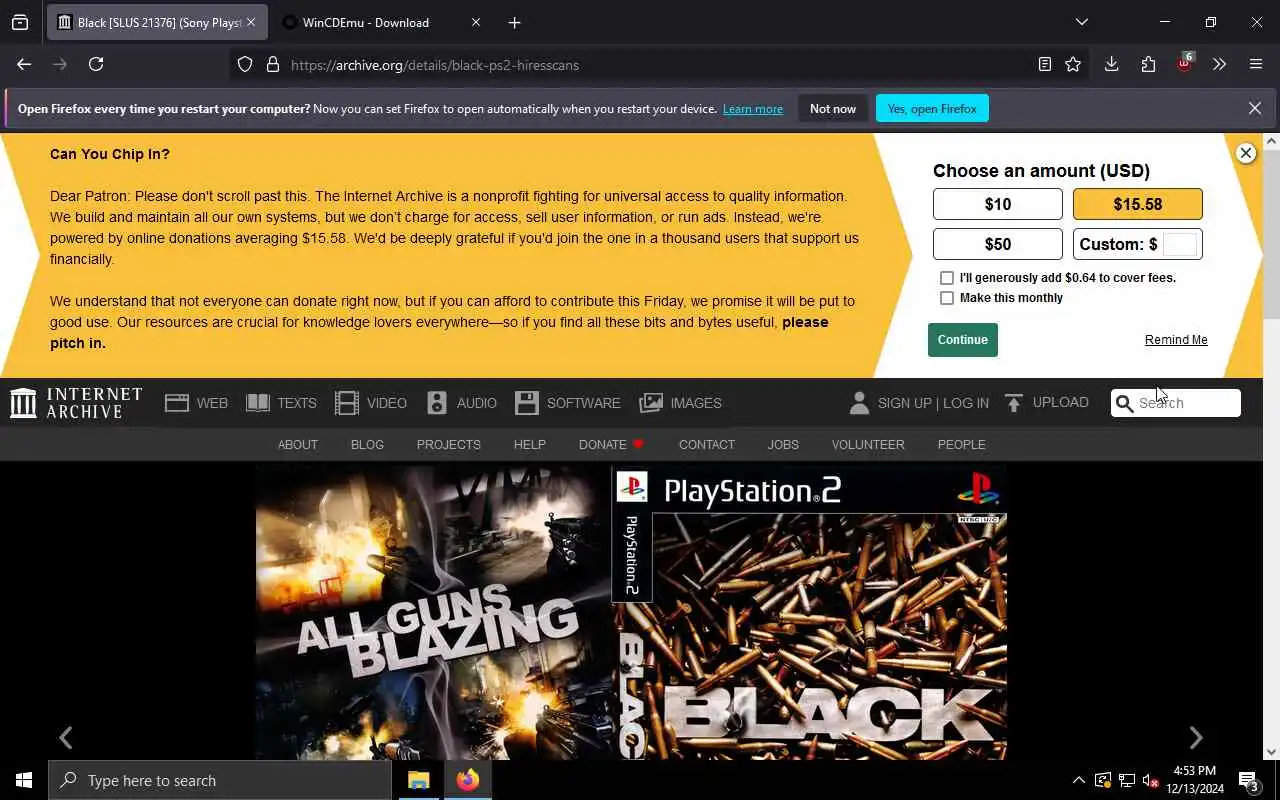Click Yes, open Firefox button
Viewport: 1280px width, 800px height.
click(x=932, y=108)
